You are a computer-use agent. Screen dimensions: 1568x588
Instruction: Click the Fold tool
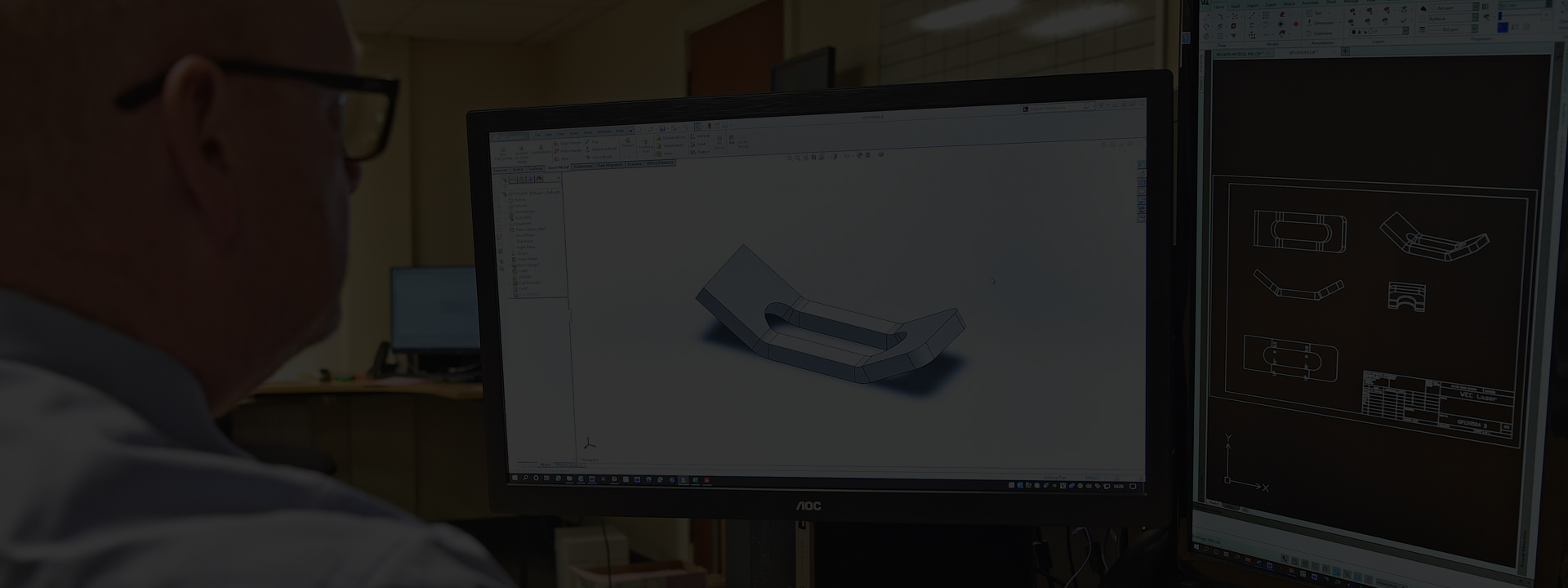click(698, 144)
